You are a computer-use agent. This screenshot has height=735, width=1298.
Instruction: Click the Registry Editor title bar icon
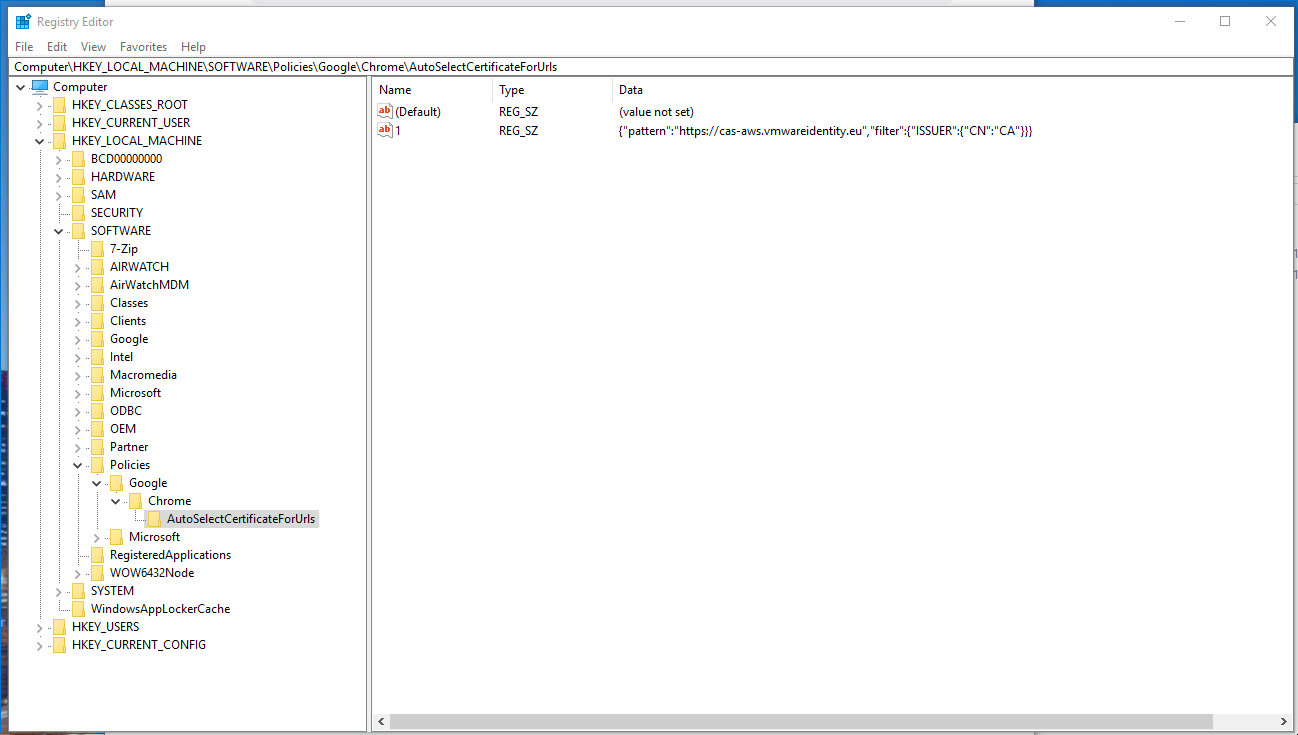[23, 21]
